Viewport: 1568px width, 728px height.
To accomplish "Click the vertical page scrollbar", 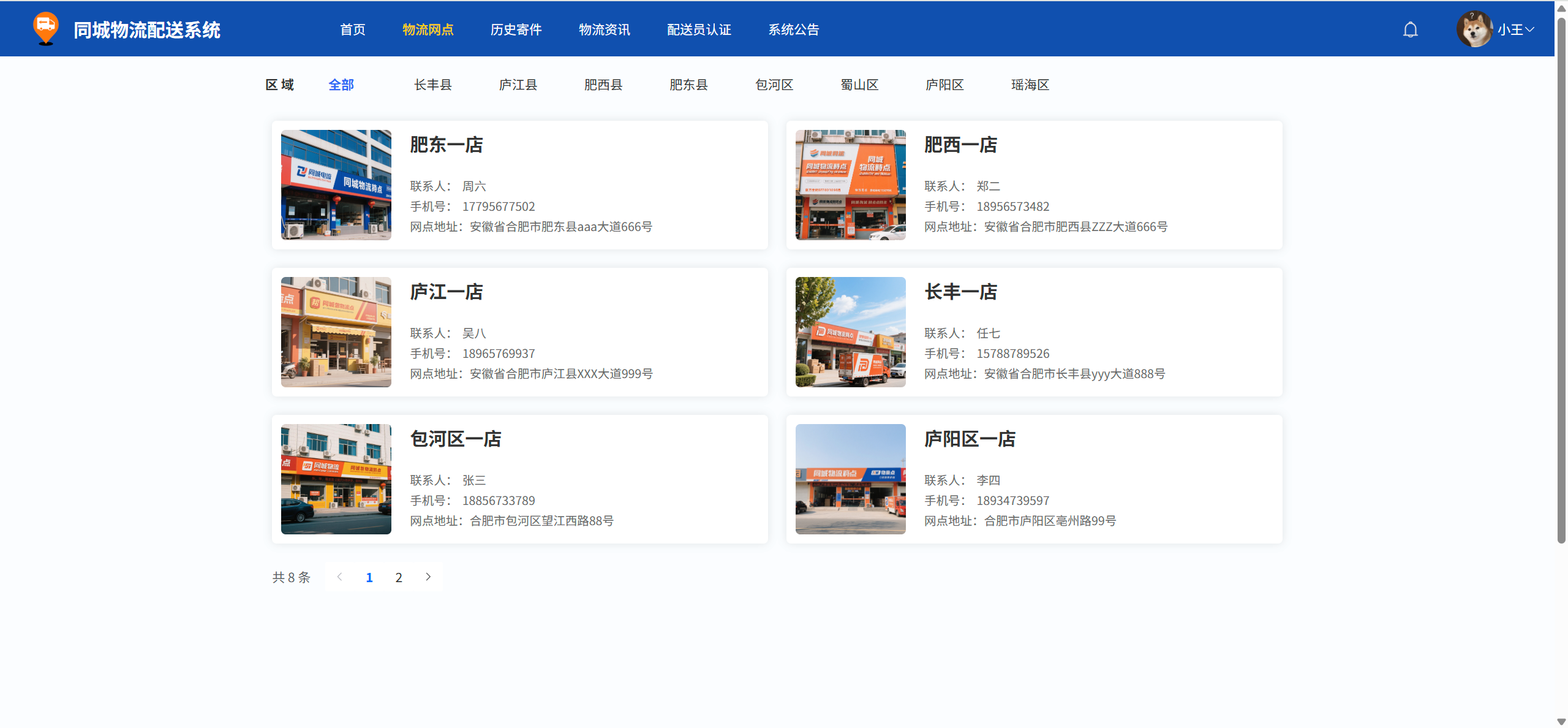I will (1561, 276).
